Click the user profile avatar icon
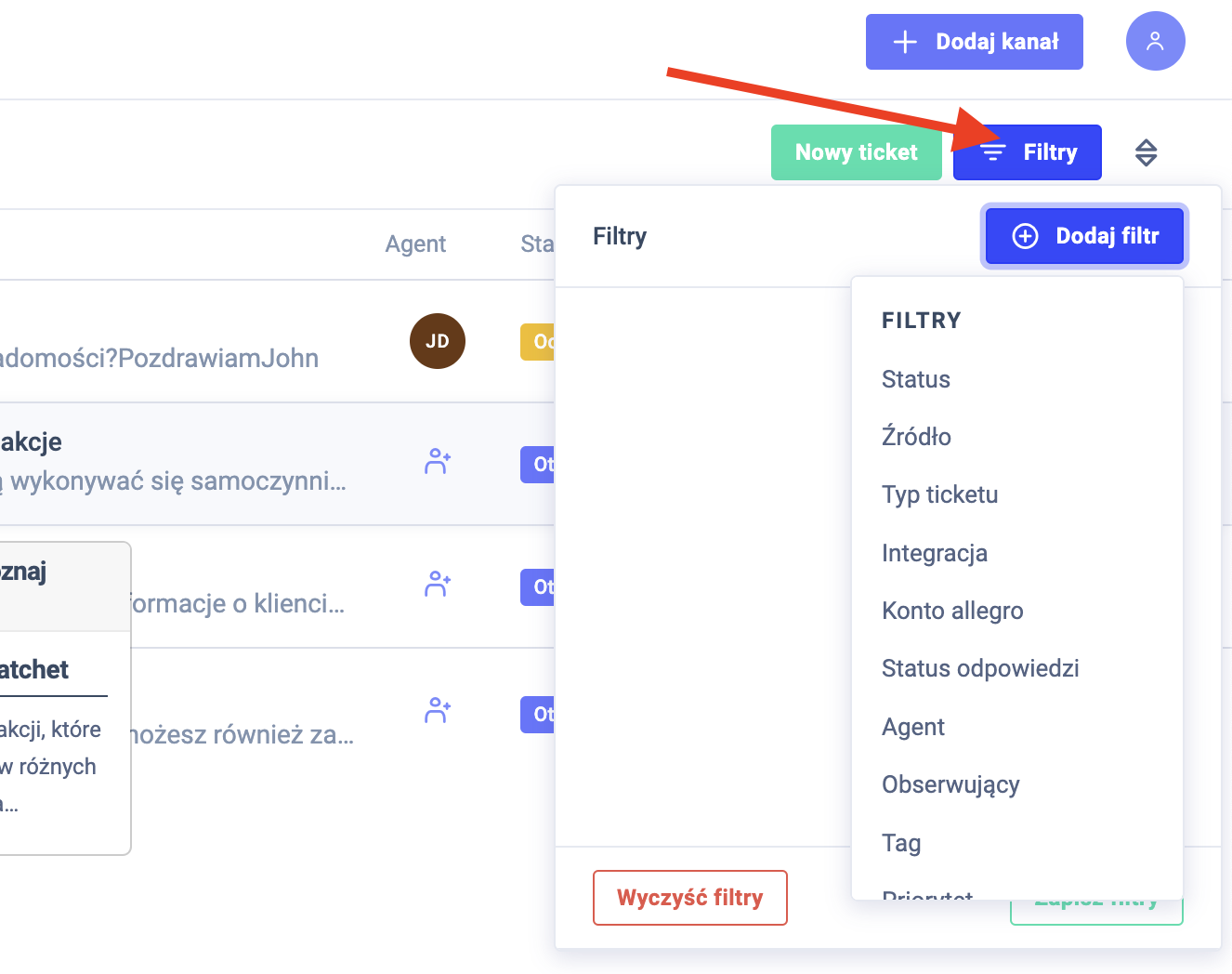The height and width of the screenshot is (974, 1232). pos(1155,41)
